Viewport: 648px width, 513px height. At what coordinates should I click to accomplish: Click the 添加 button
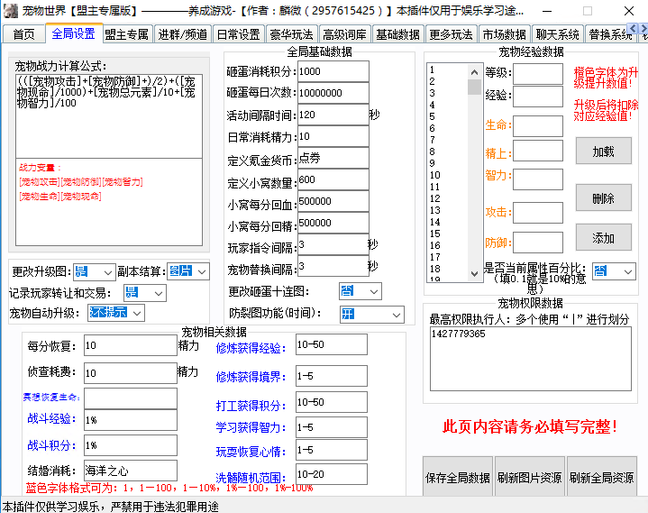point(603,238)
